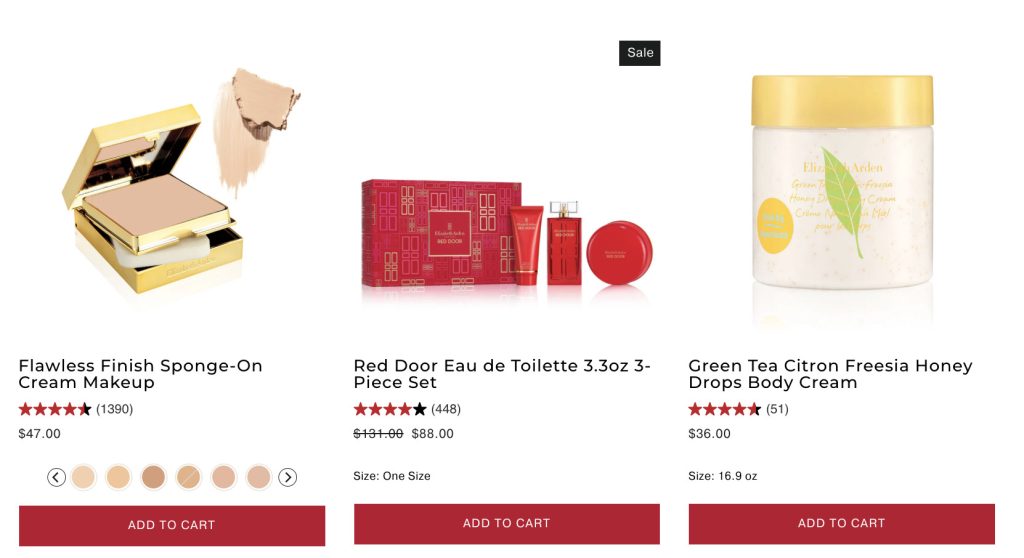This screenshot has height=558, width=1024.
Task: Add Green Tea Body Cream to cart
Action: tap(842, 523)
